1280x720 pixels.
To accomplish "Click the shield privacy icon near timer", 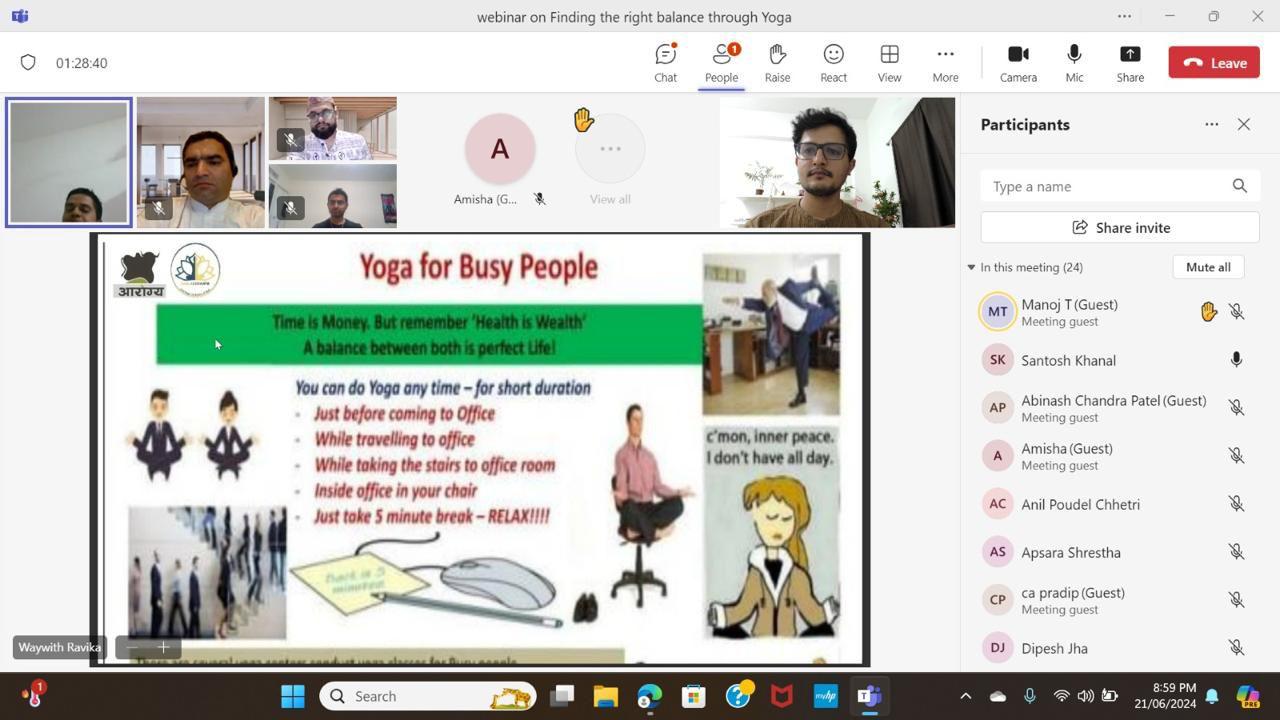I will (28, 63).
